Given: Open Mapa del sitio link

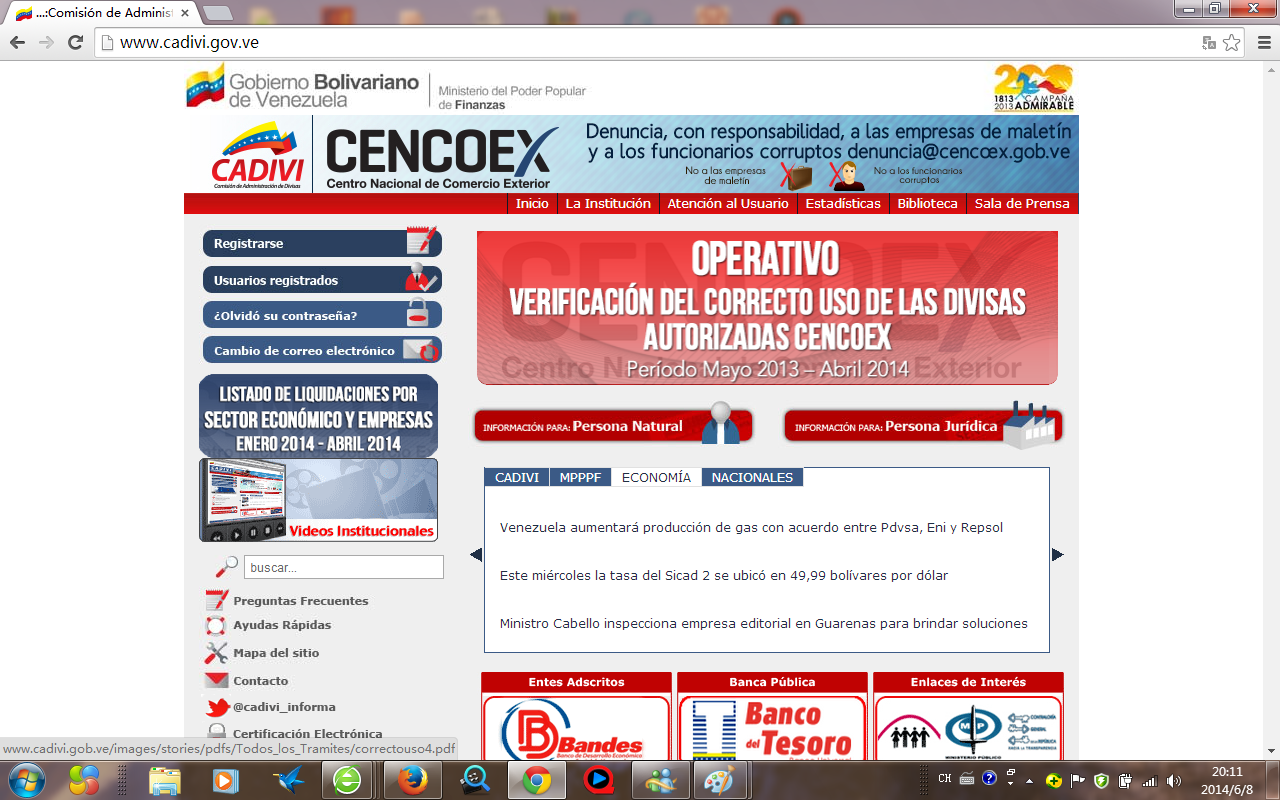Looking at the screenshot, I should coord(276,653).
